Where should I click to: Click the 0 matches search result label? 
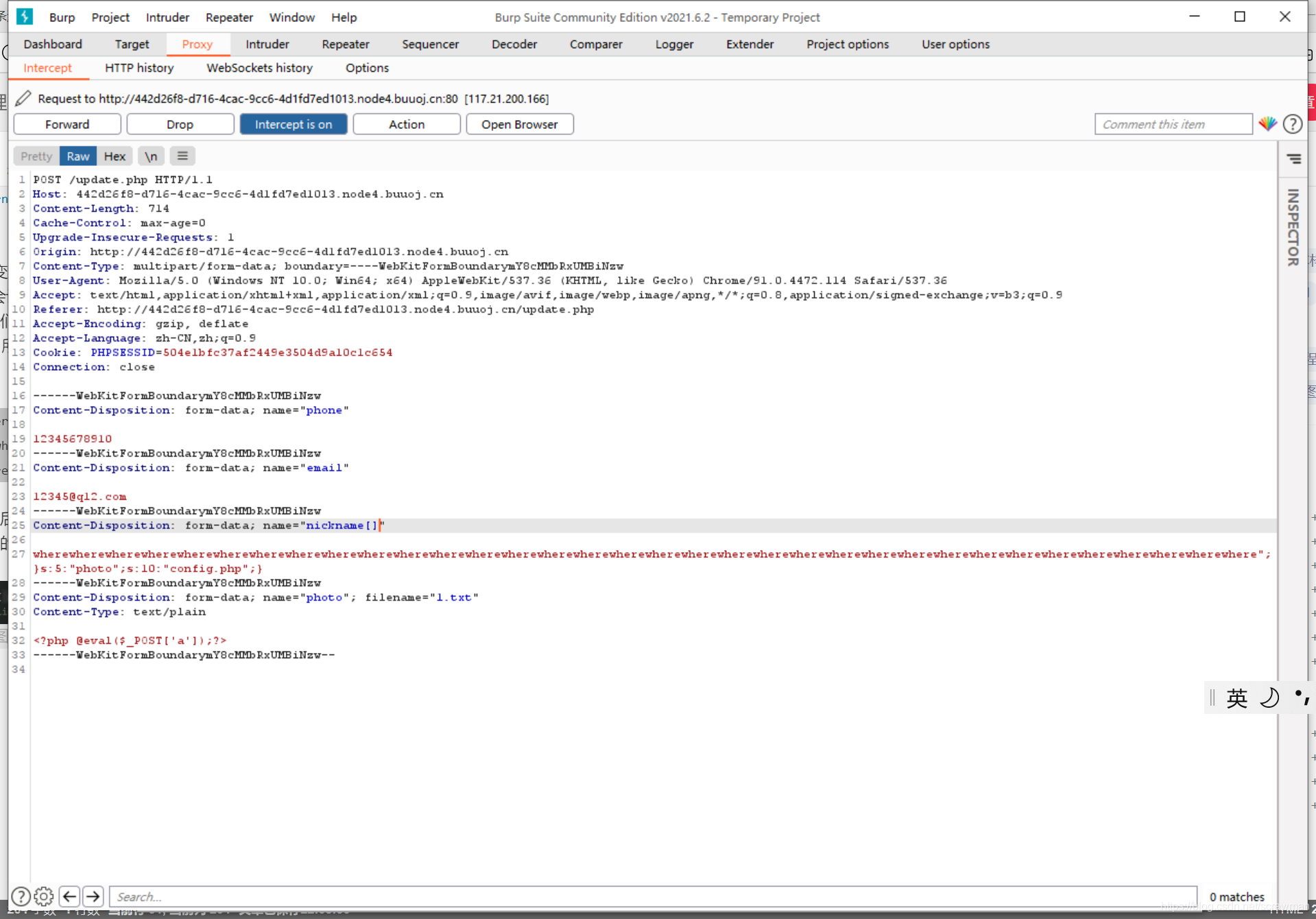tap(1237, 896)
